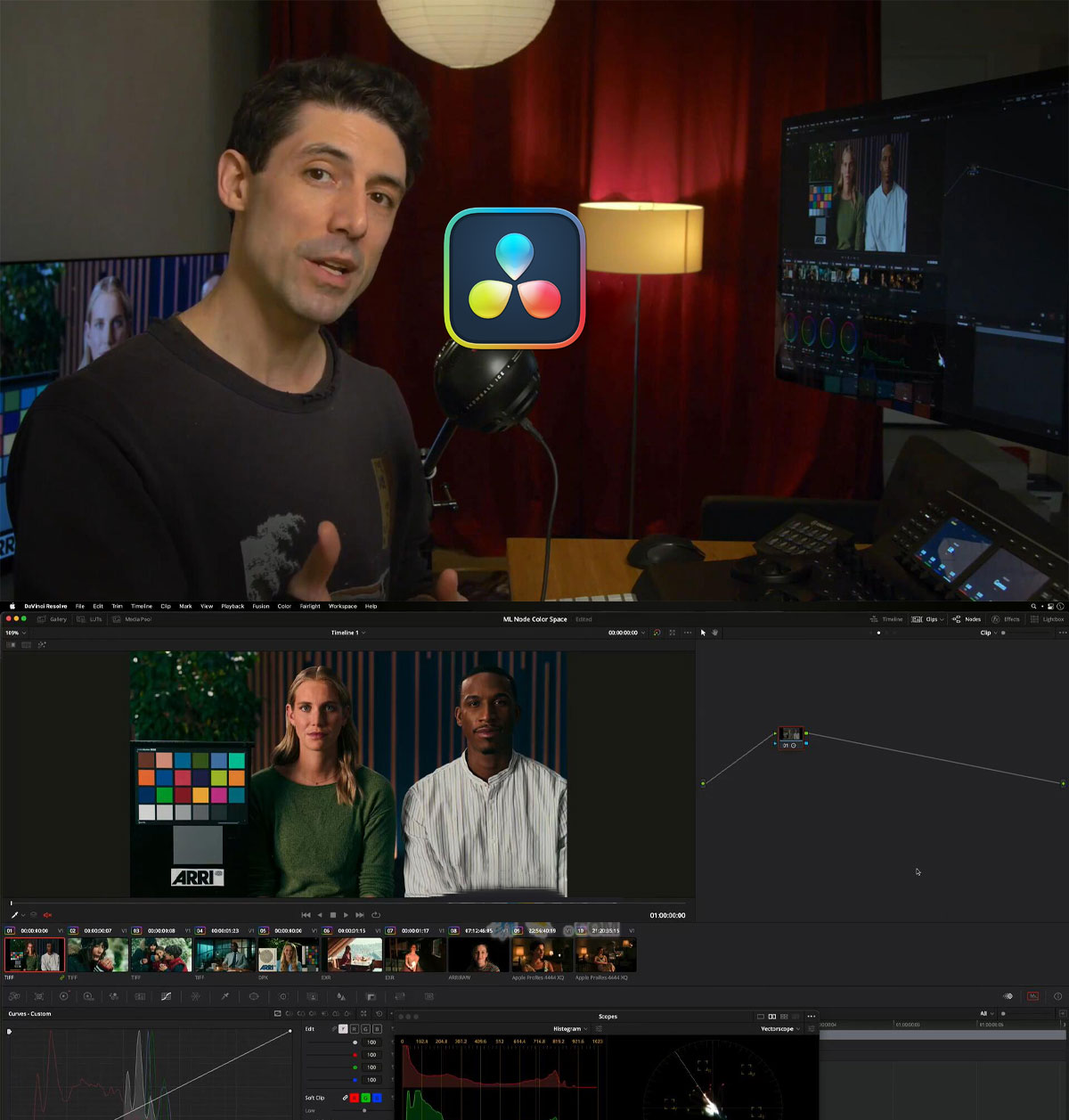Screen dimensions: 1069x1120
Task: Select the hand pan tool in node editor
Action: pyautogui.click(x=714, y=633)
